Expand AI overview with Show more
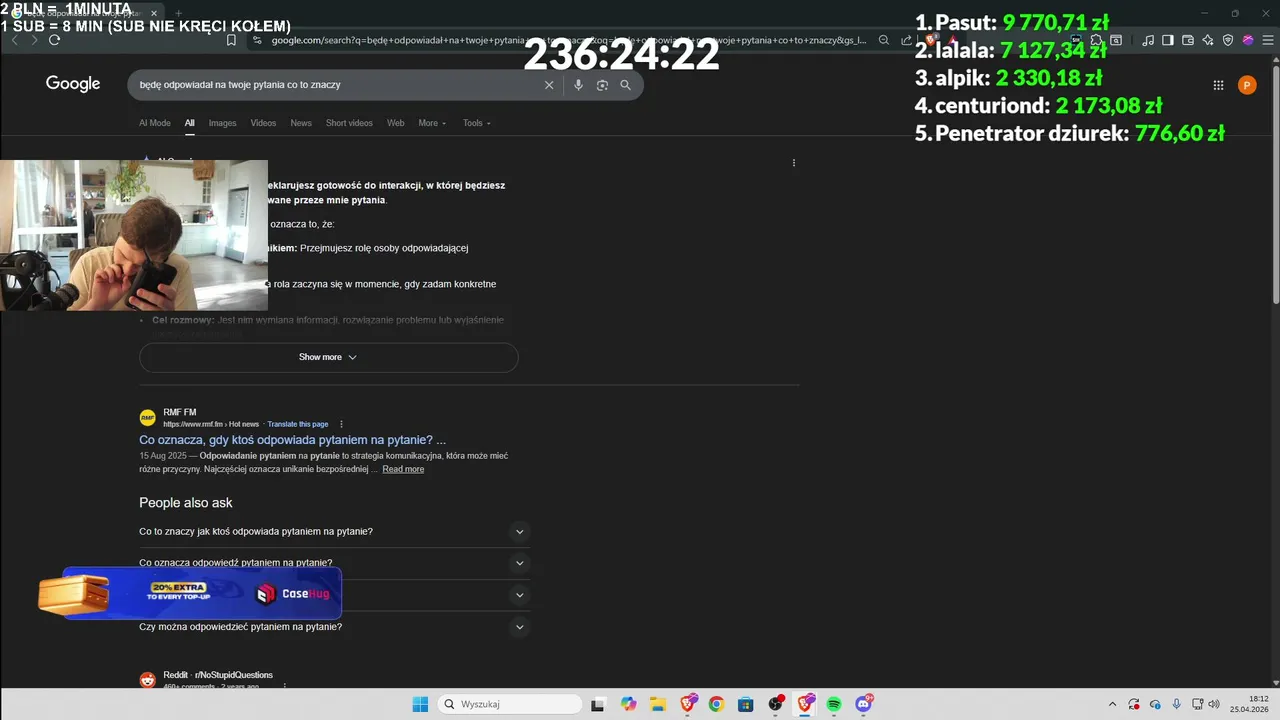The image size is (1280, 720). (x=328, y=357)
